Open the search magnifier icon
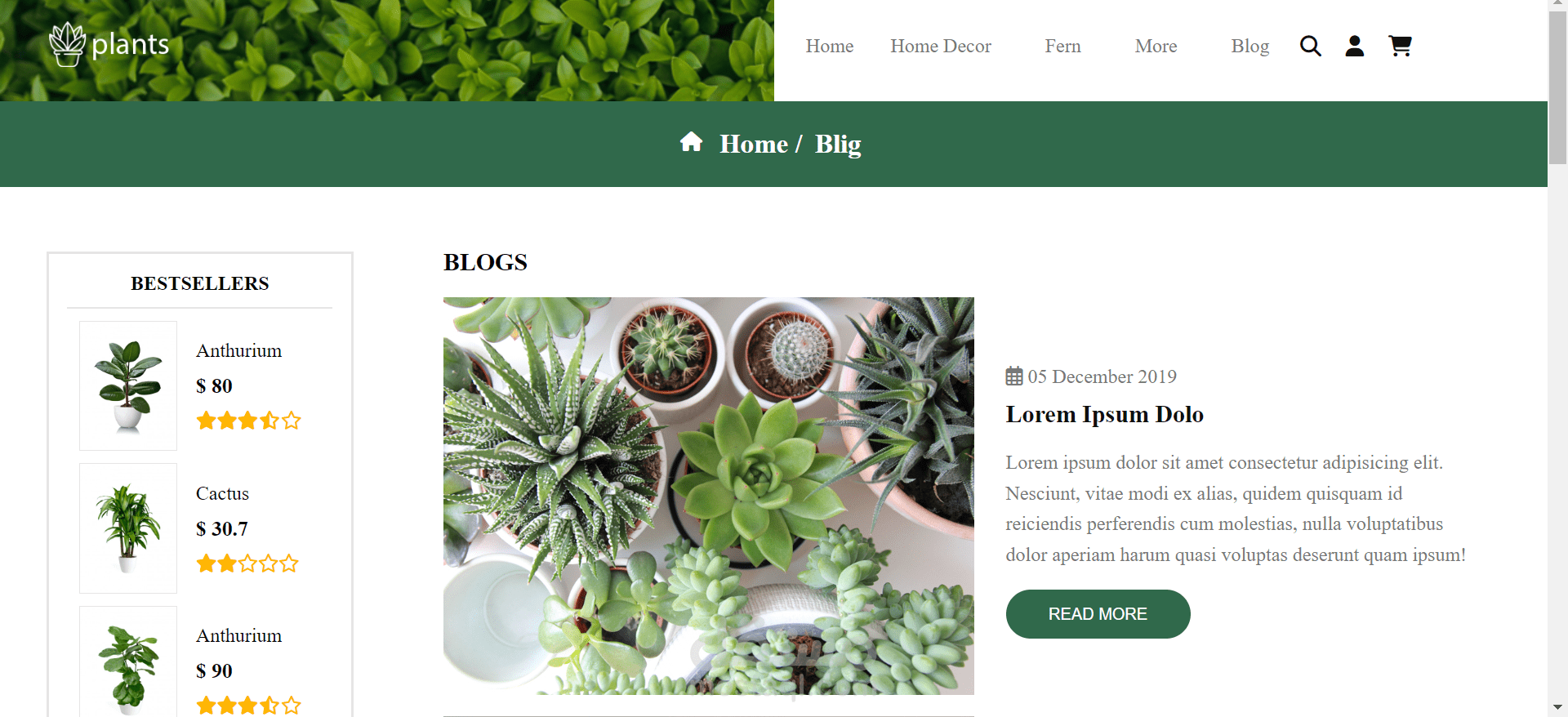Image resolution: width=1568 pixels, height=717 pixels. [1310, 46]
